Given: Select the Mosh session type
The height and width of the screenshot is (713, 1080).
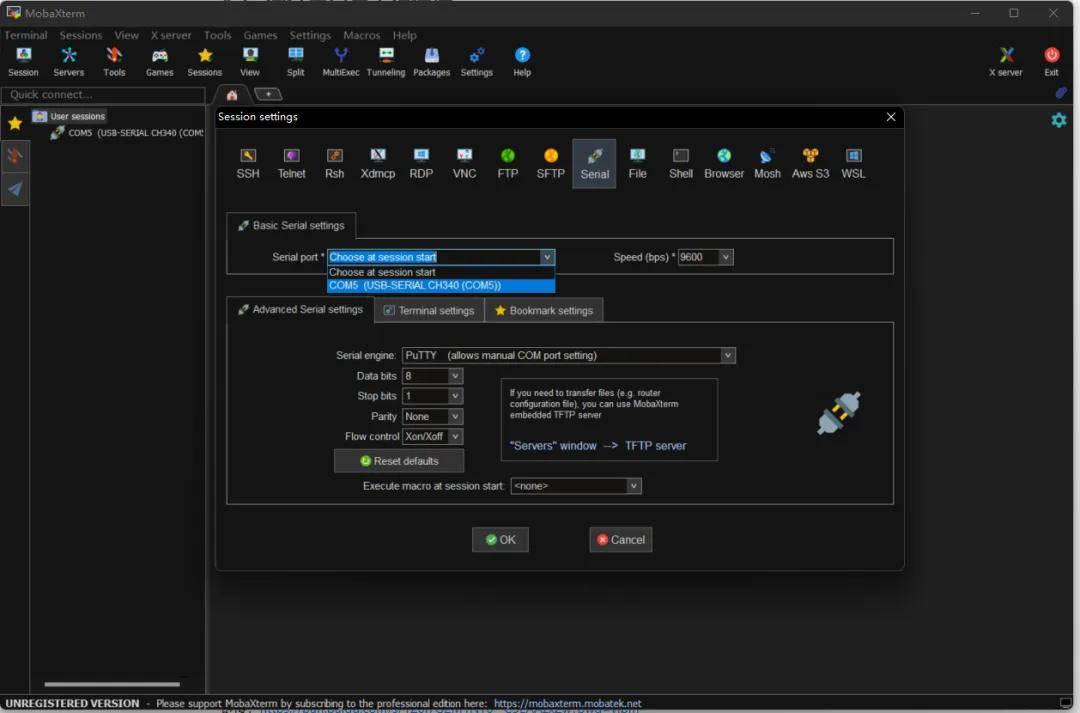Looking at the screenshot, I should click(767, 163).
